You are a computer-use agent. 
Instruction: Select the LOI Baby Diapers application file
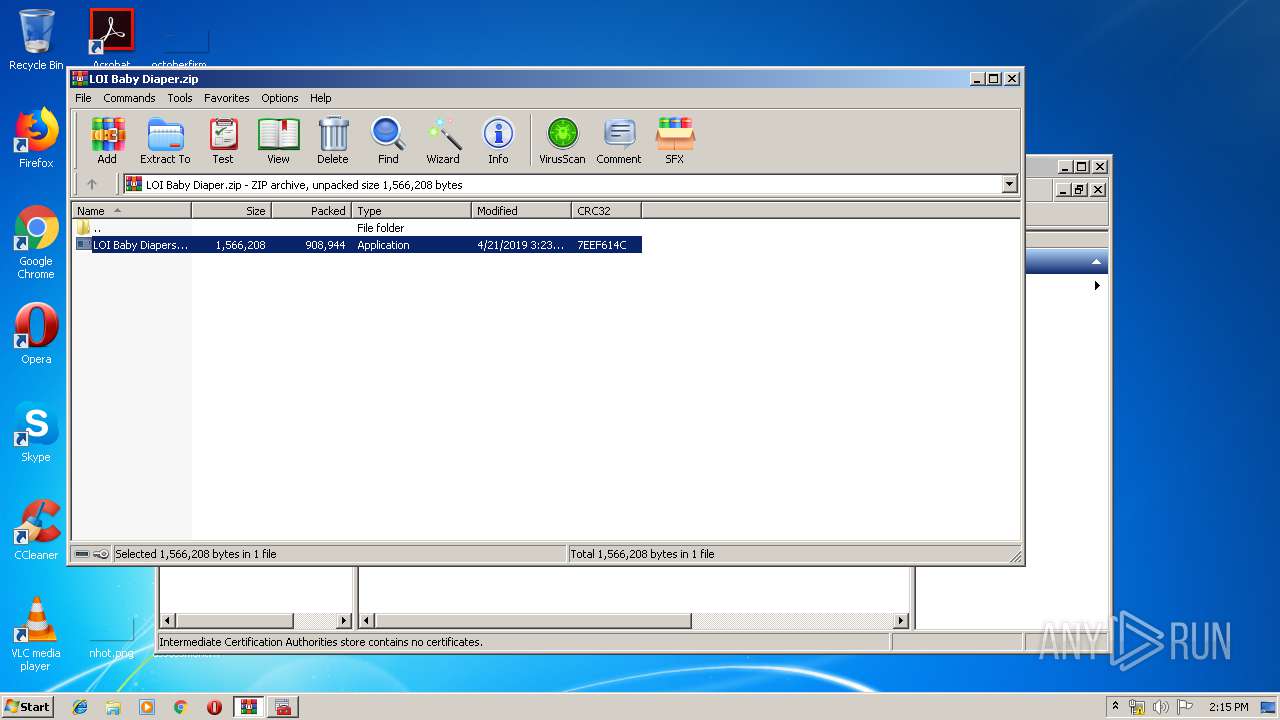tap(357, 245)
